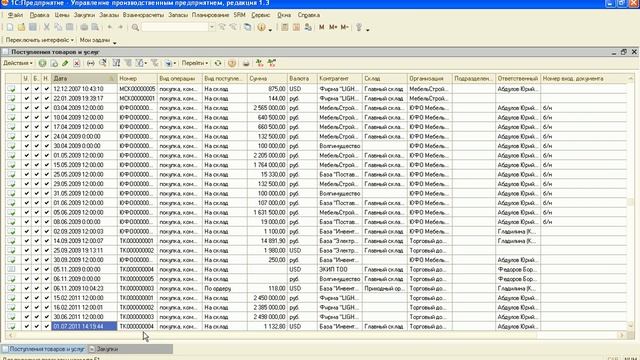Select cell with sum 2 565 000,00
The width and height of the screenshot is (640, 360).
(x=267, y=108)
